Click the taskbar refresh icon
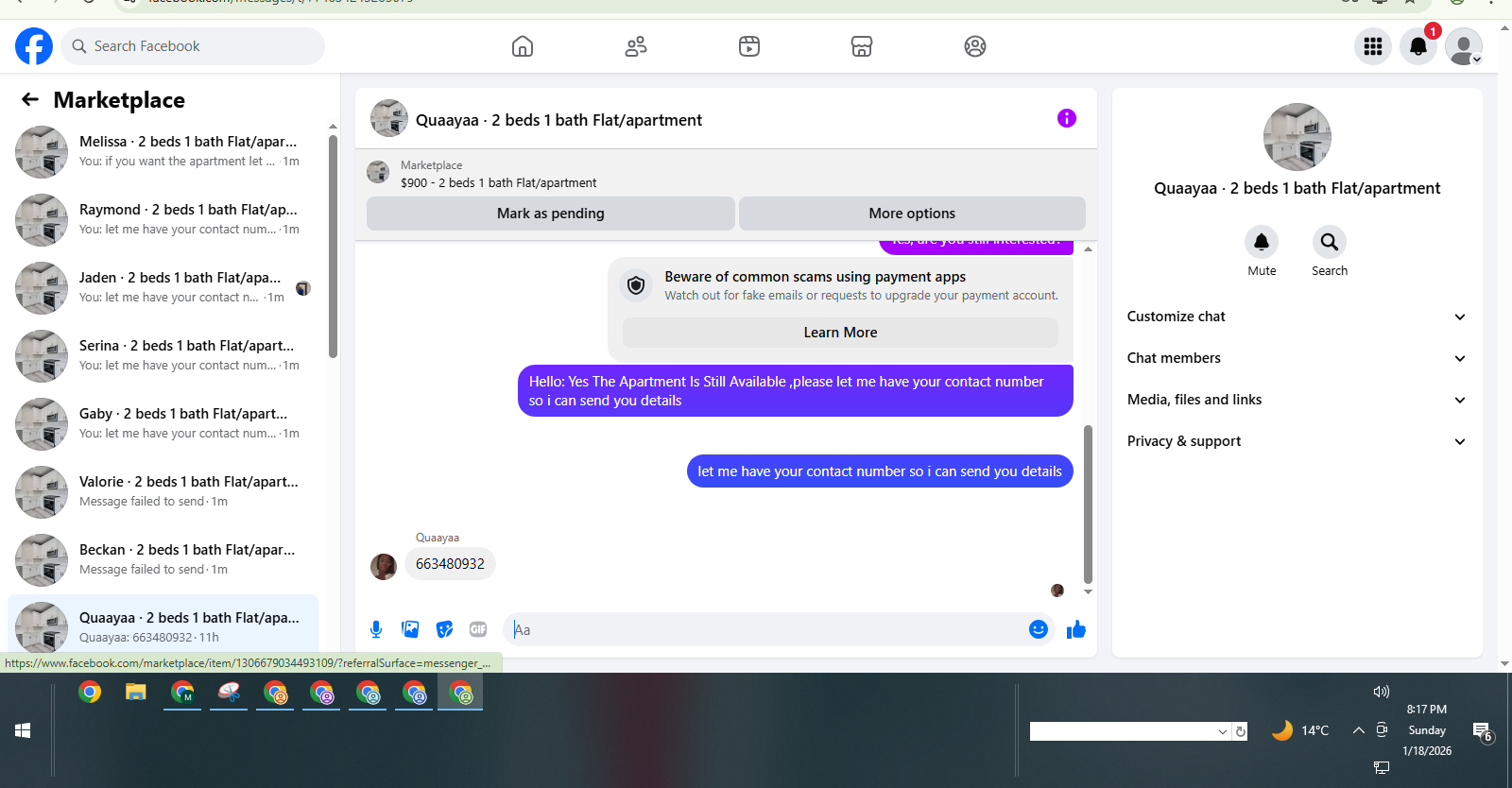Screen dimensions: 1512x788 pyautogui.click(x=1241, y=731)
